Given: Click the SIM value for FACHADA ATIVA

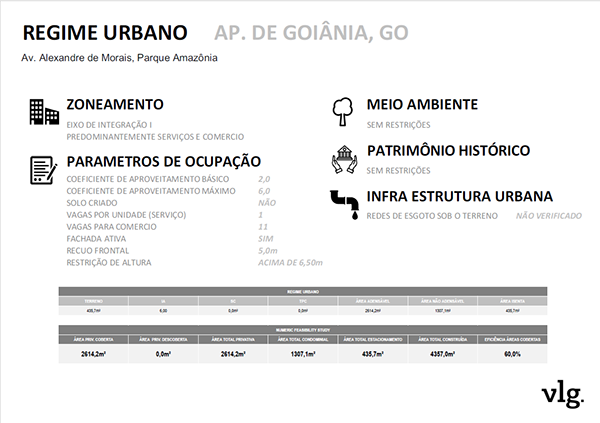Looking at the screenshot, I should (266, 238).
